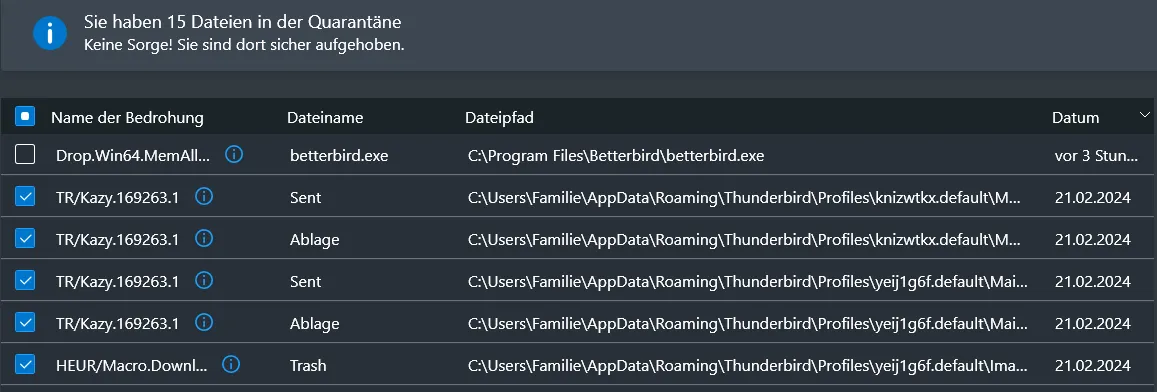Uncheck the Trash file row checkbox

25,365
